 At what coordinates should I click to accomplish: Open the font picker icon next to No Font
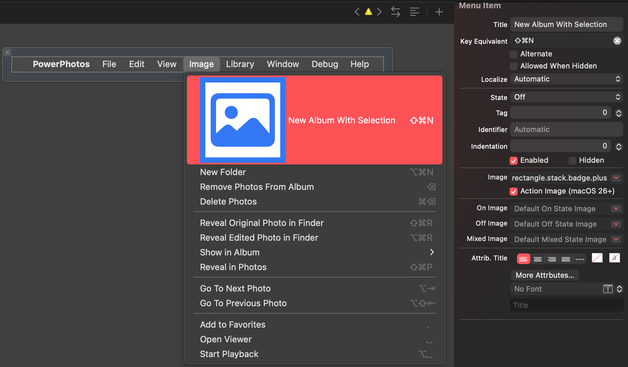[608, 289]
